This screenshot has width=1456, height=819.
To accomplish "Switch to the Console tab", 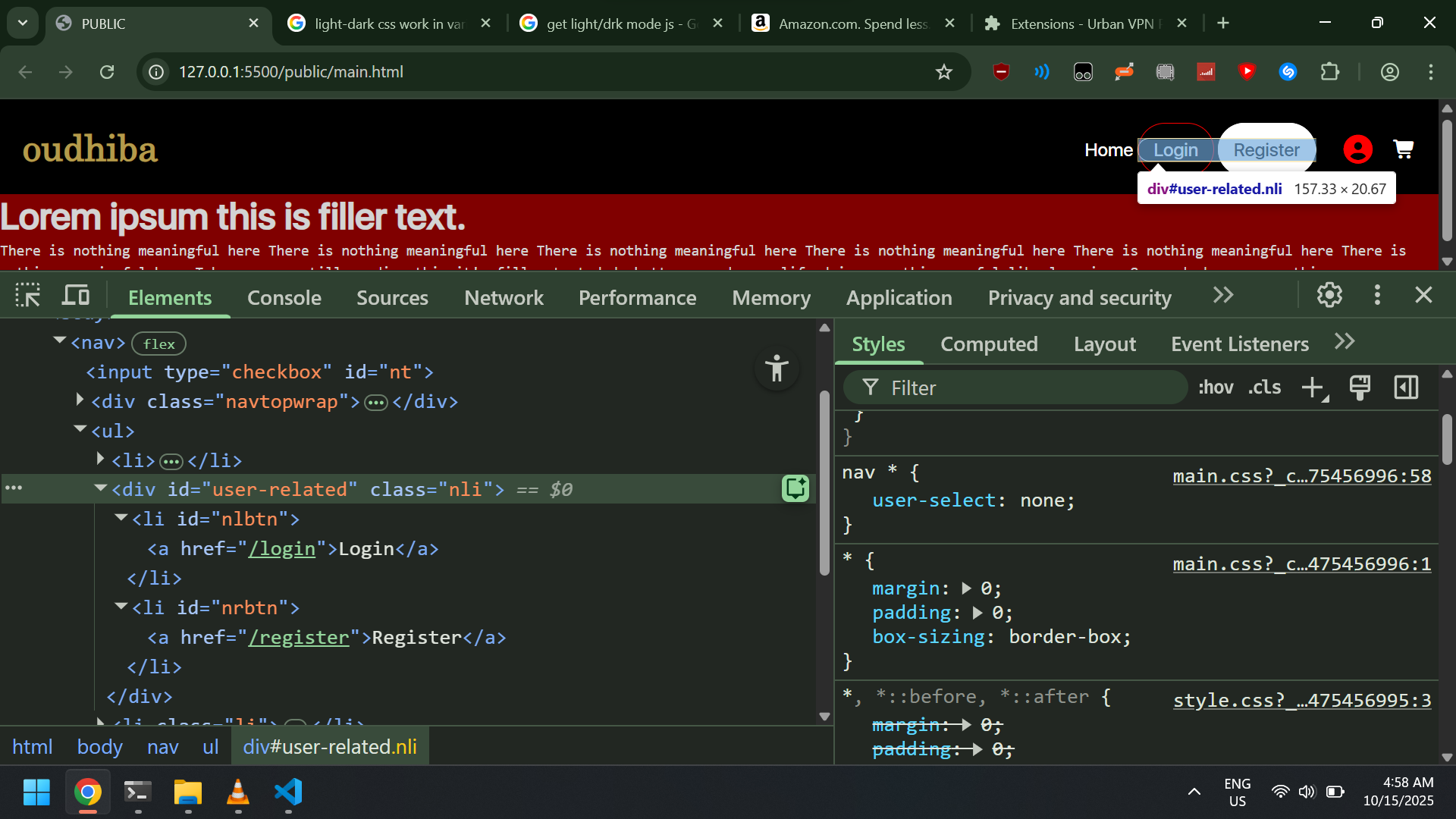I will pyautogui.click(x=284, y=298).
